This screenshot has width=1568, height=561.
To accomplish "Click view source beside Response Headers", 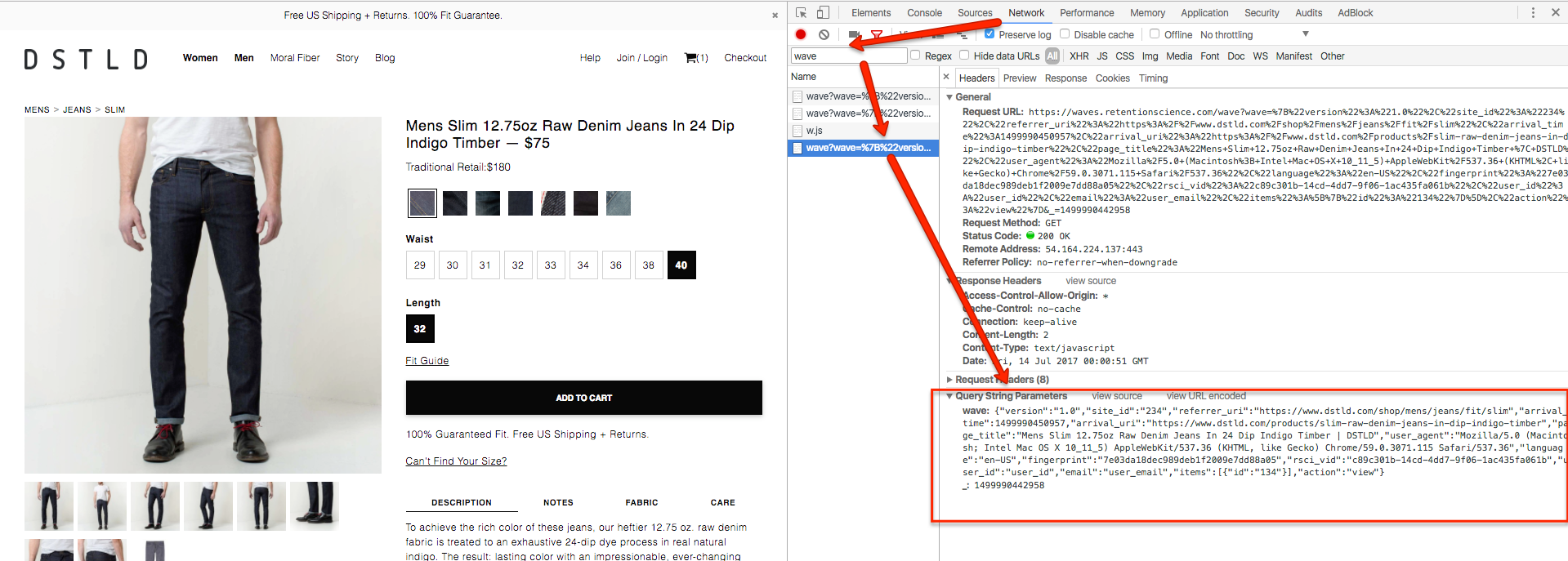I will (x=1091, y=281).
